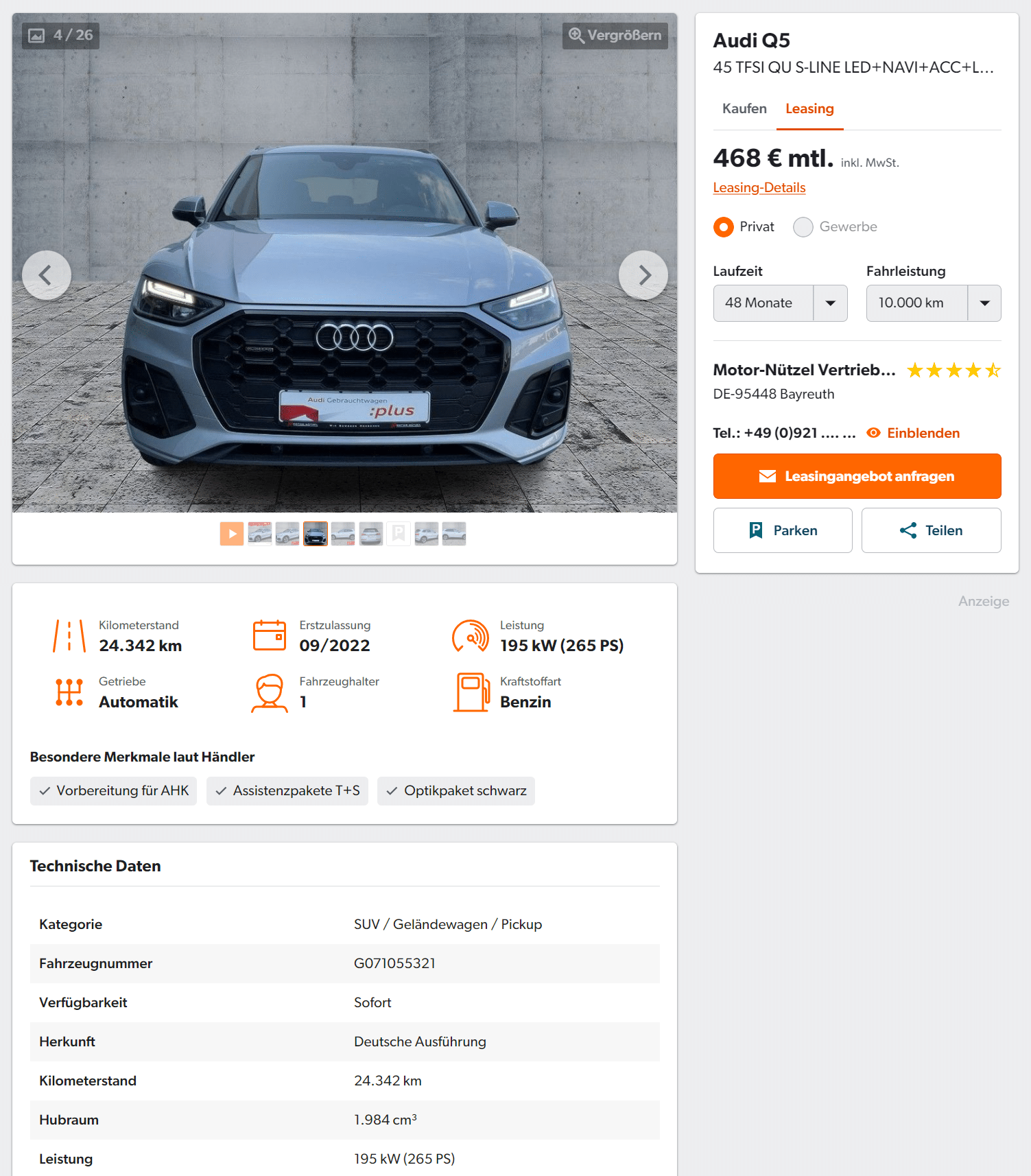Open the Laufzeit 48 Monate dropdown
The height and width of the screenshot is (1176, 1031).
[x=781, y=303]
